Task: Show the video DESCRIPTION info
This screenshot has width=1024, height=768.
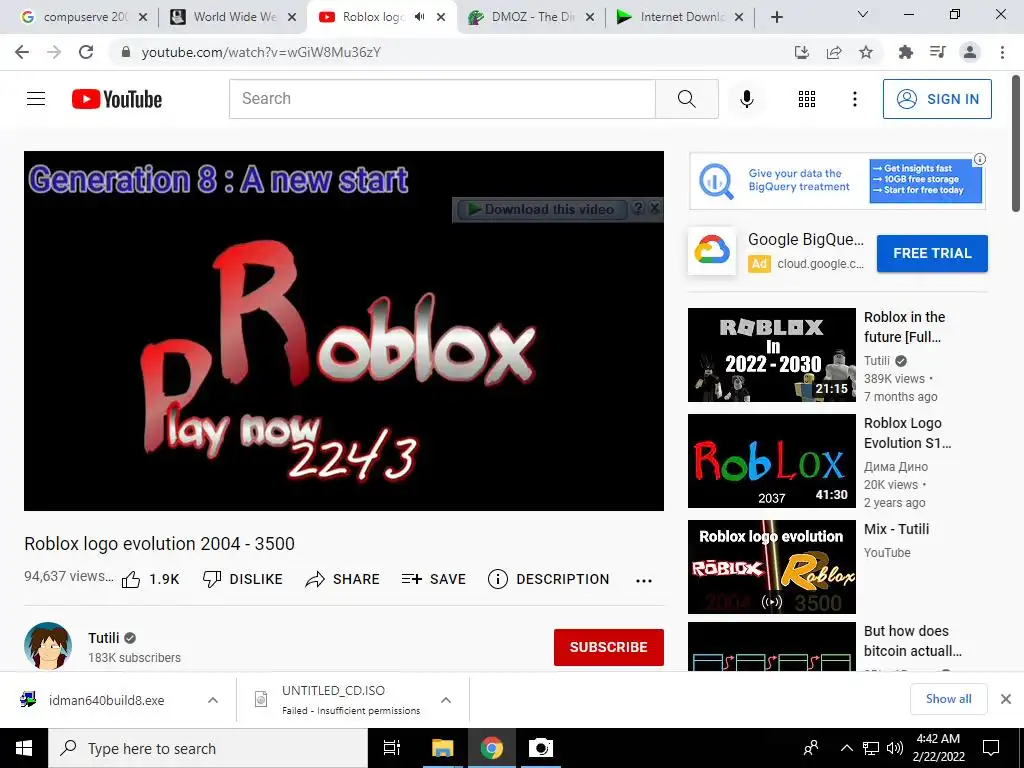Action: tap(549, 579)
